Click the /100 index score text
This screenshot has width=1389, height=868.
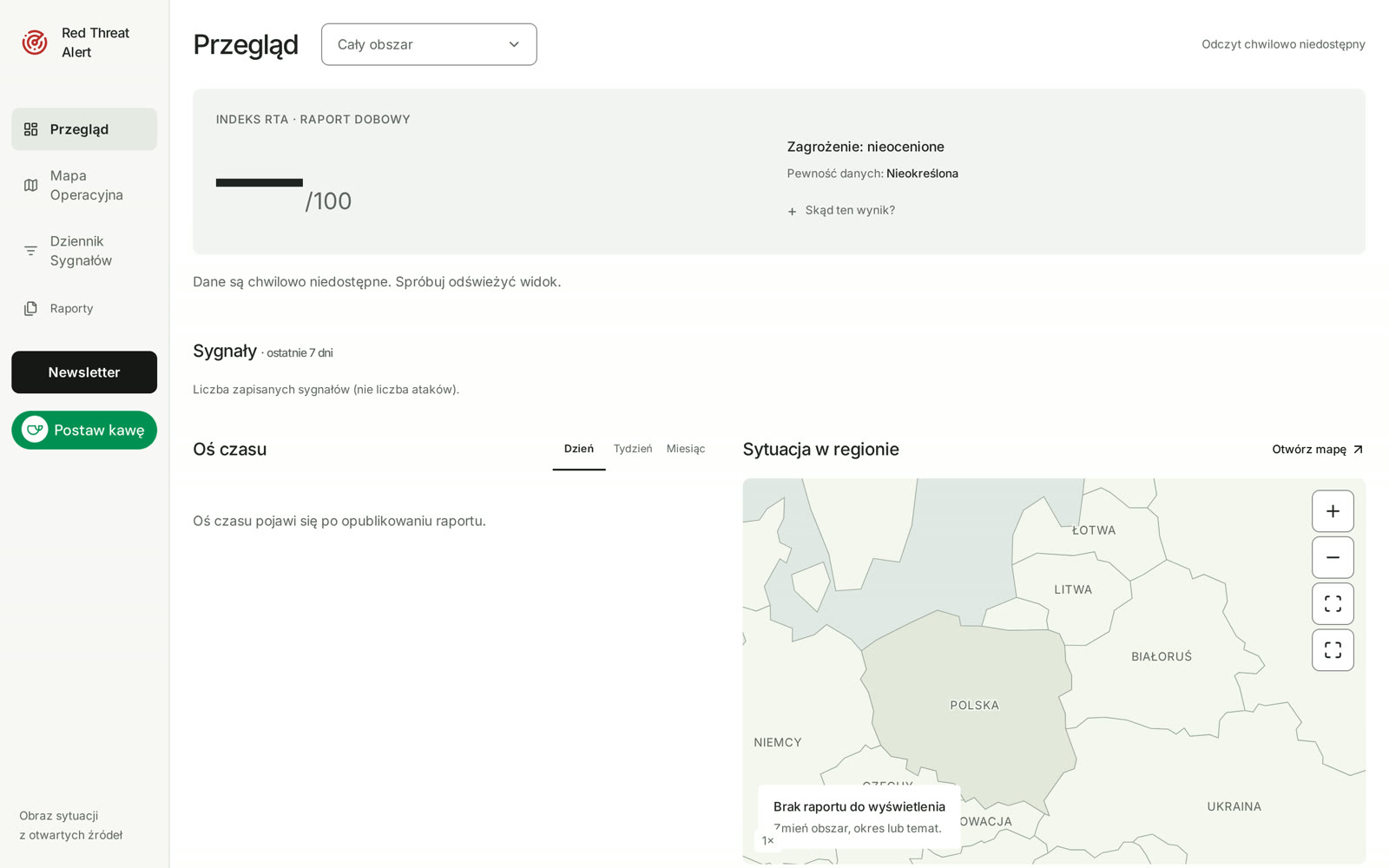coord(328,201)
